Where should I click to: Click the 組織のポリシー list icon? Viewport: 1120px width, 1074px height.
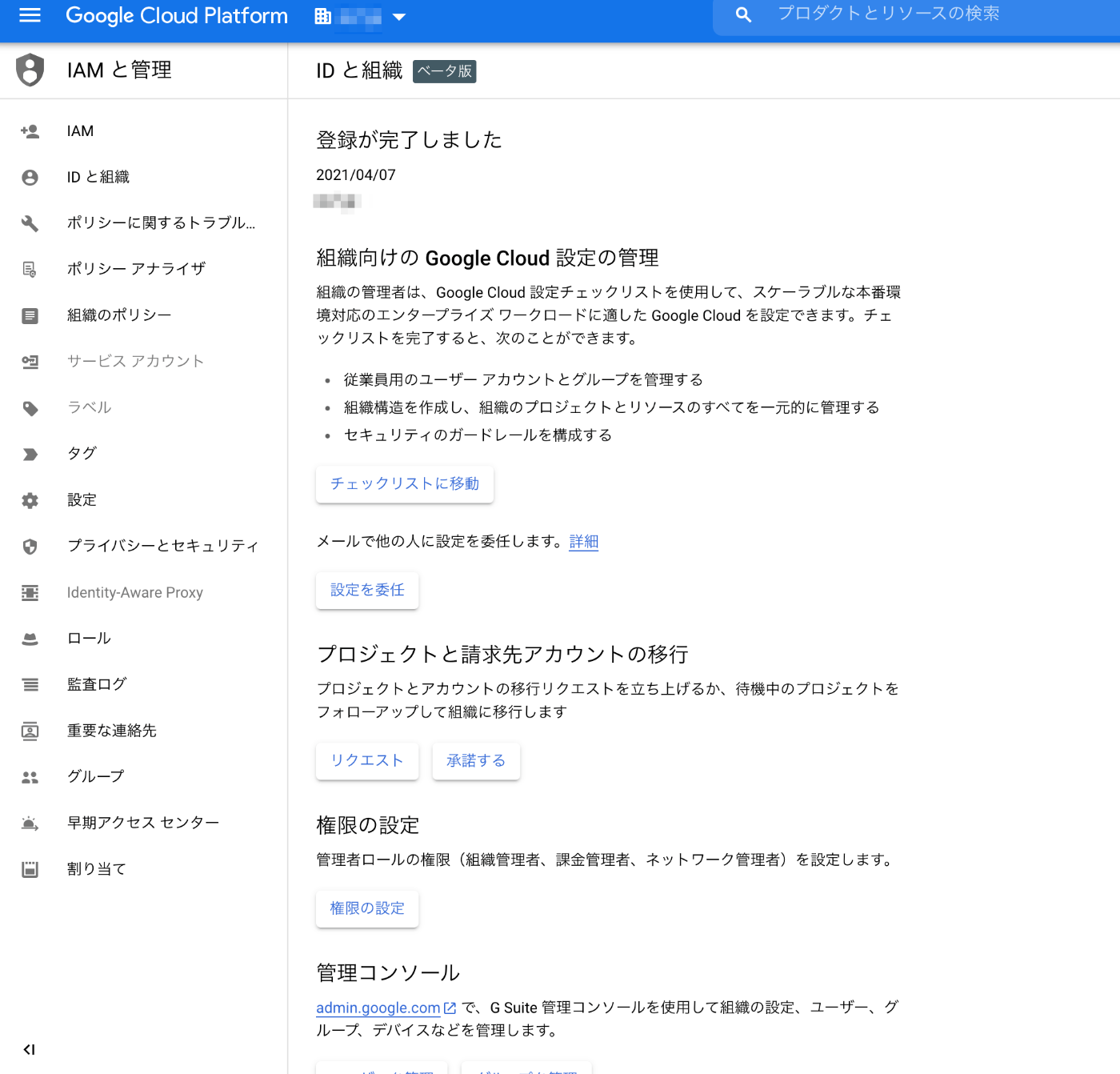tap(30, 315)
